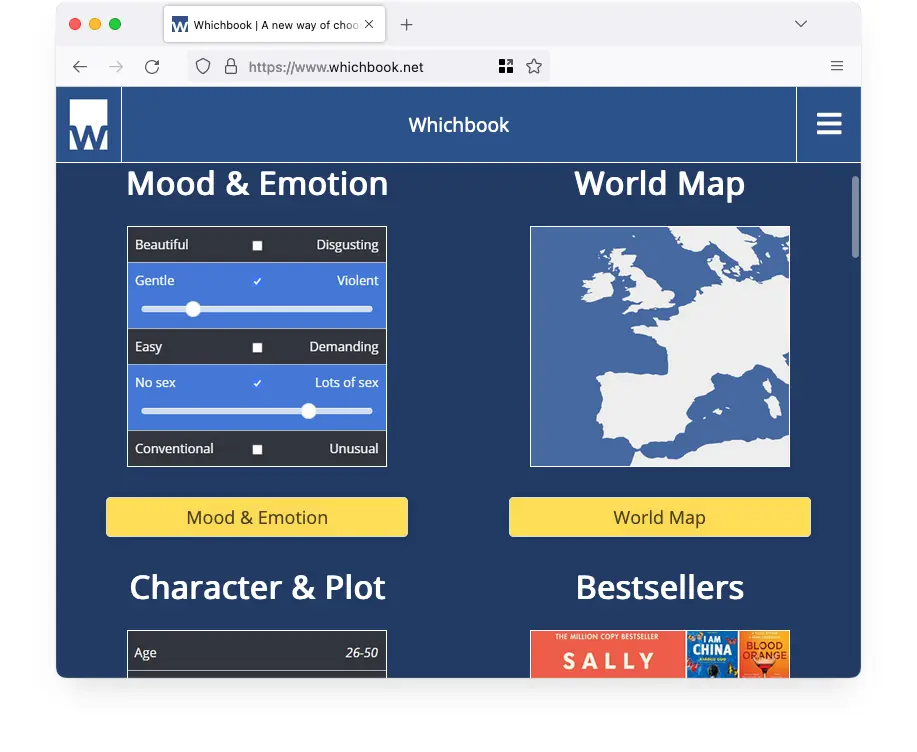Uncheck the Gentle–Violent checkbox

click(x=257, y=281)
